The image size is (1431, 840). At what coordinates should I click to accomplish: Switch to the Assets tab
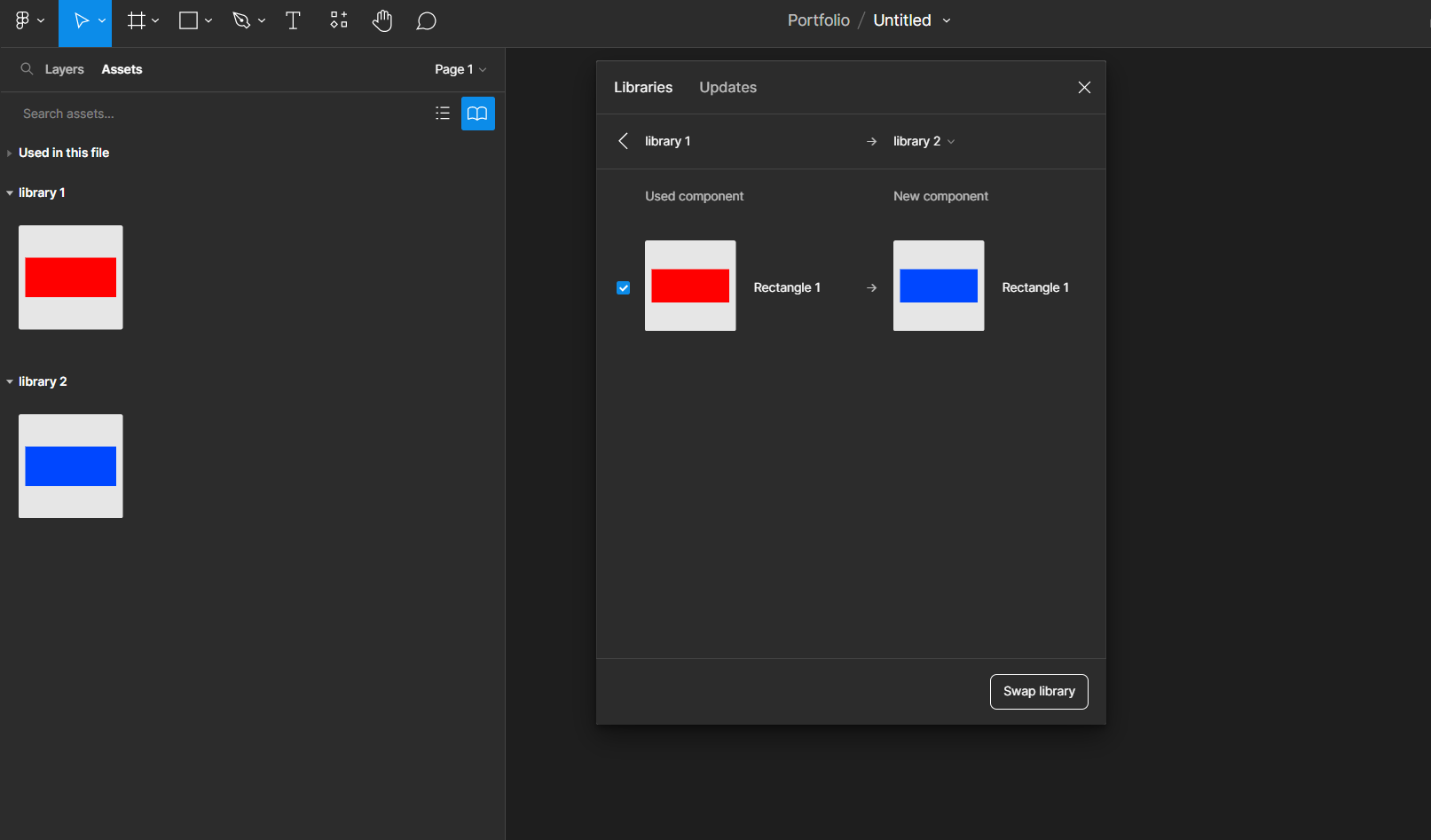122,69
